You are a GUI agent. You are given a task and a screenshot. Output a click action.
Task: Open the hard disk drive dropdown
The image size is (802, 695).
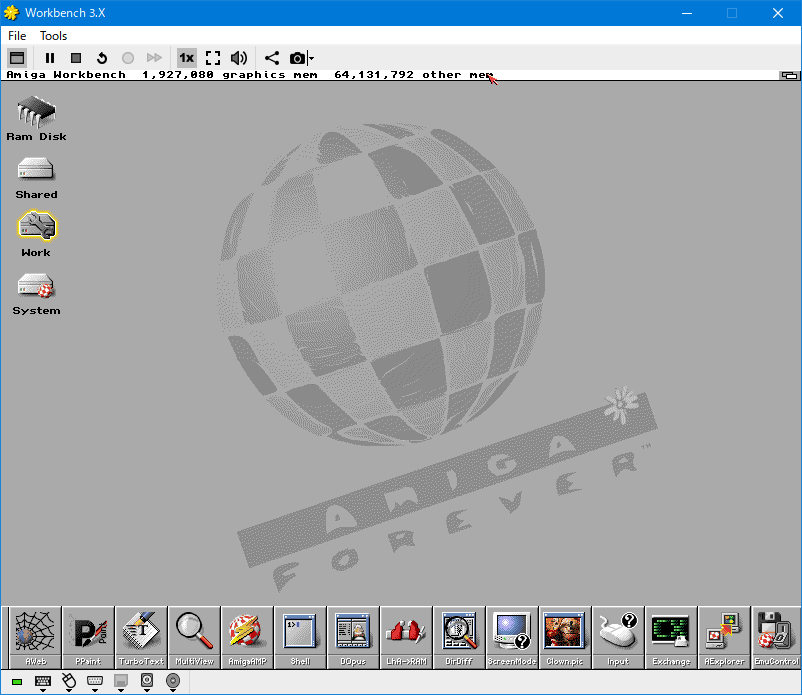pyautogui.click(x=147, y=682)
